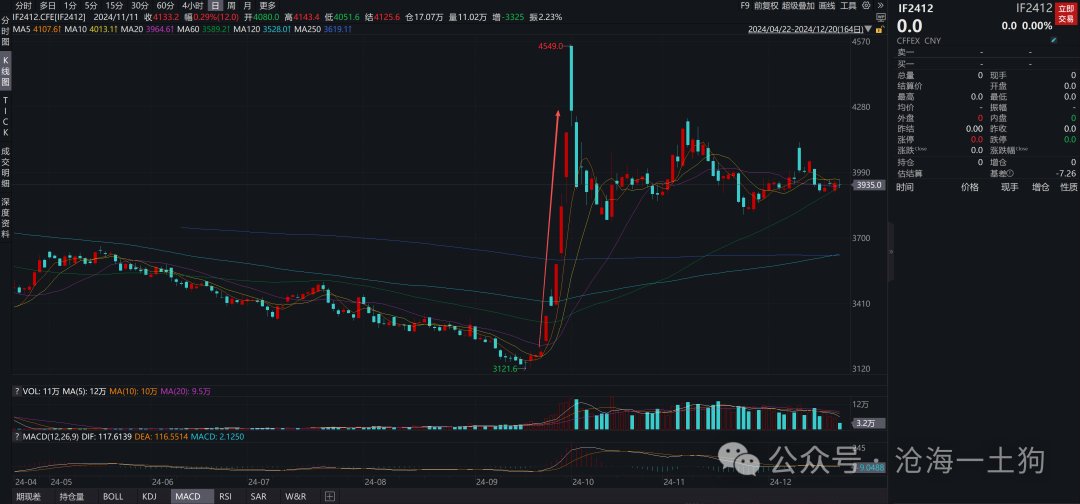This screenshot has height=504, width=1080.
Task: Open the 更多 periods dropdown
Action: 267,5
